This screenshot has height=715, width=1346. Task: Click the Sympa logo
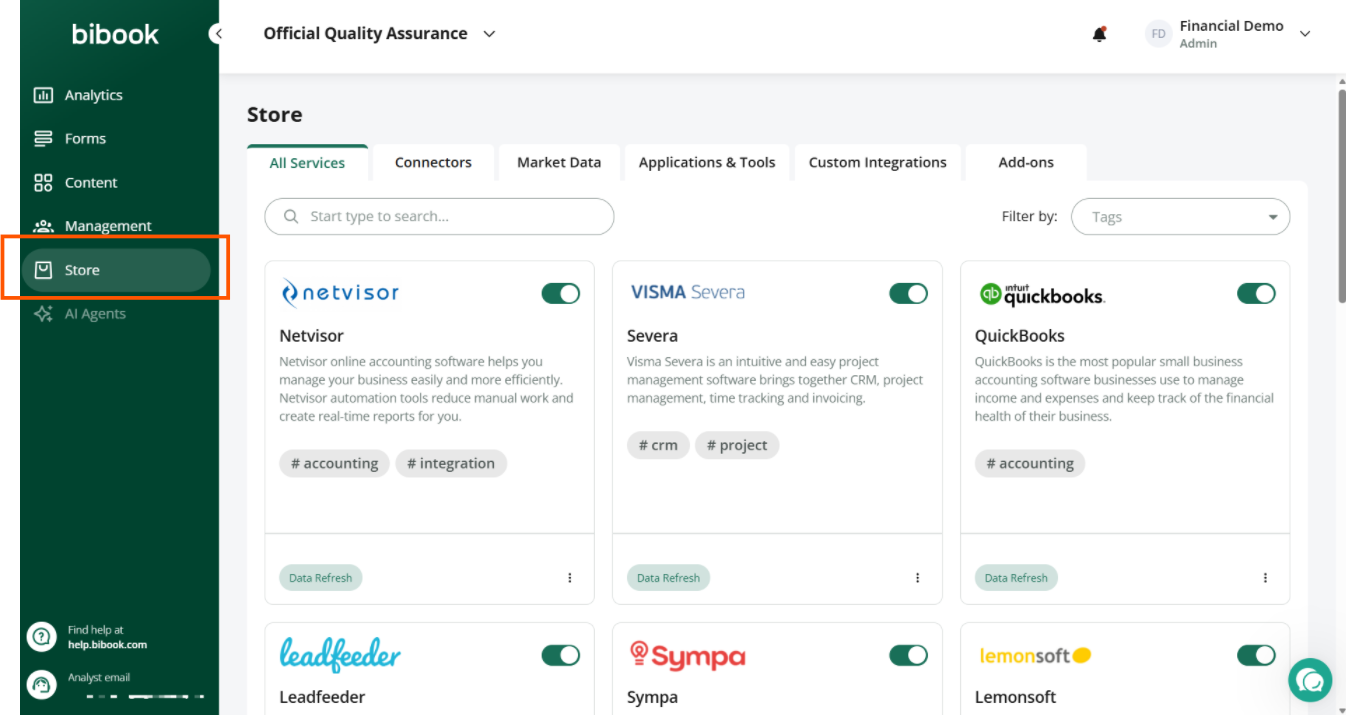click(x=688, y=655)
